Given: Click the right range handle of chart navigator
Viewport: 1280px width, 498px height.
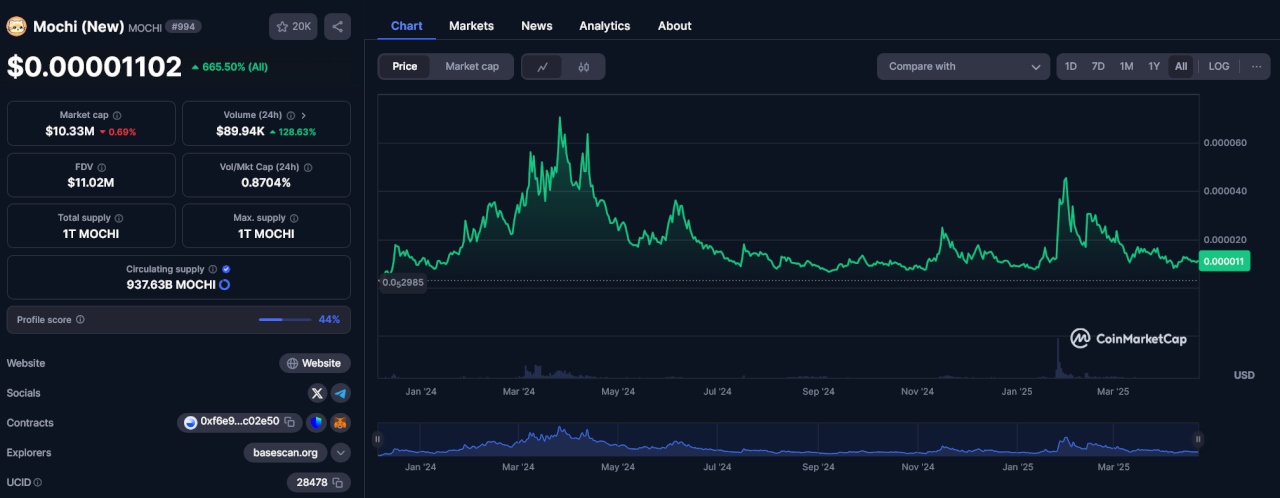Looking at the screenshot, I should point(1198,439).
